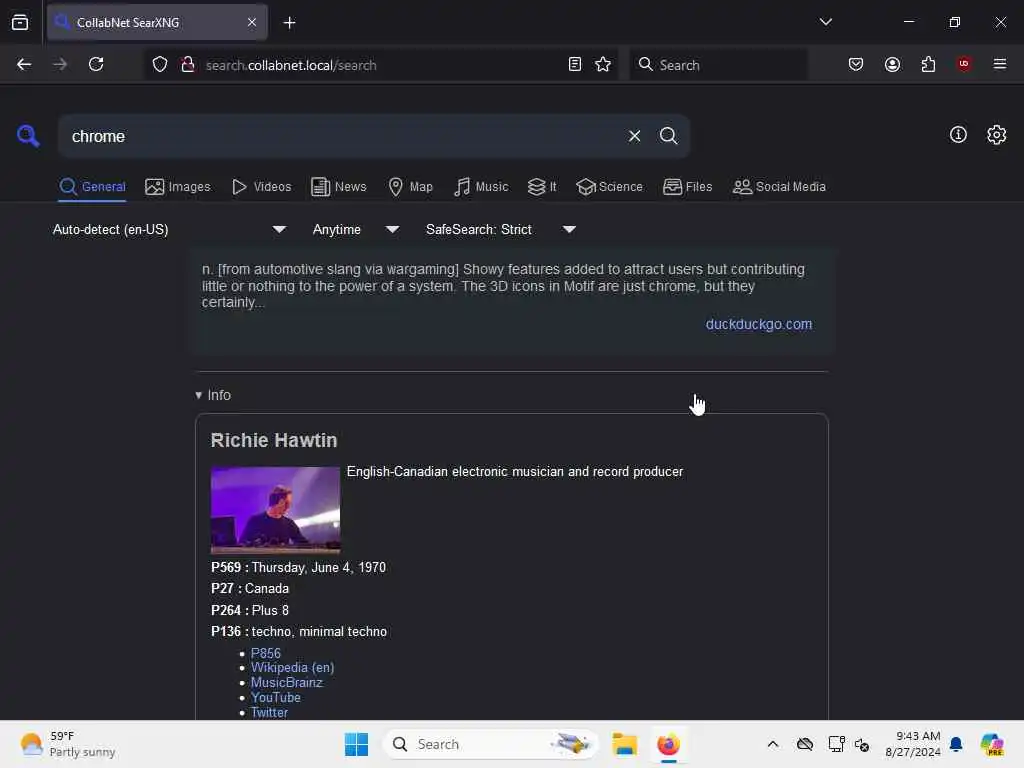
Task: Open tracking protection shield icon
Action: (160, 64)
